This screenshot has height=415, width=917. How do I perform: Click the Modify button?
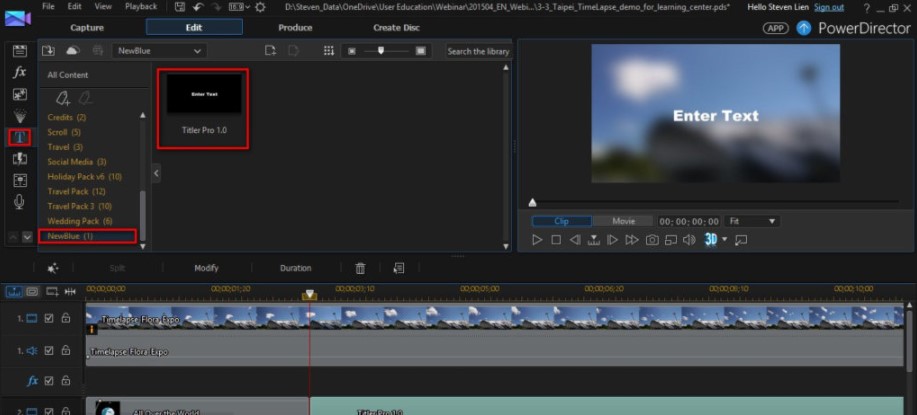pyautogui.click(x=206, y=268)
